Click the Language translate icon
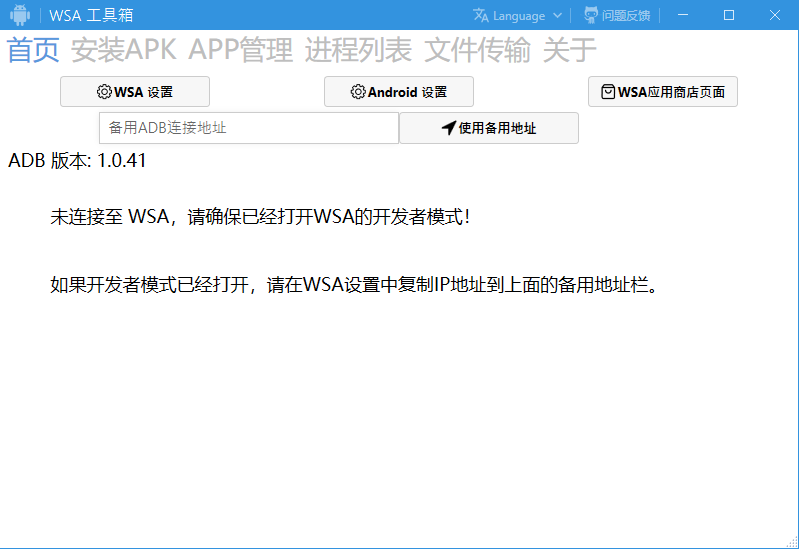 click(x=481, y=15)
